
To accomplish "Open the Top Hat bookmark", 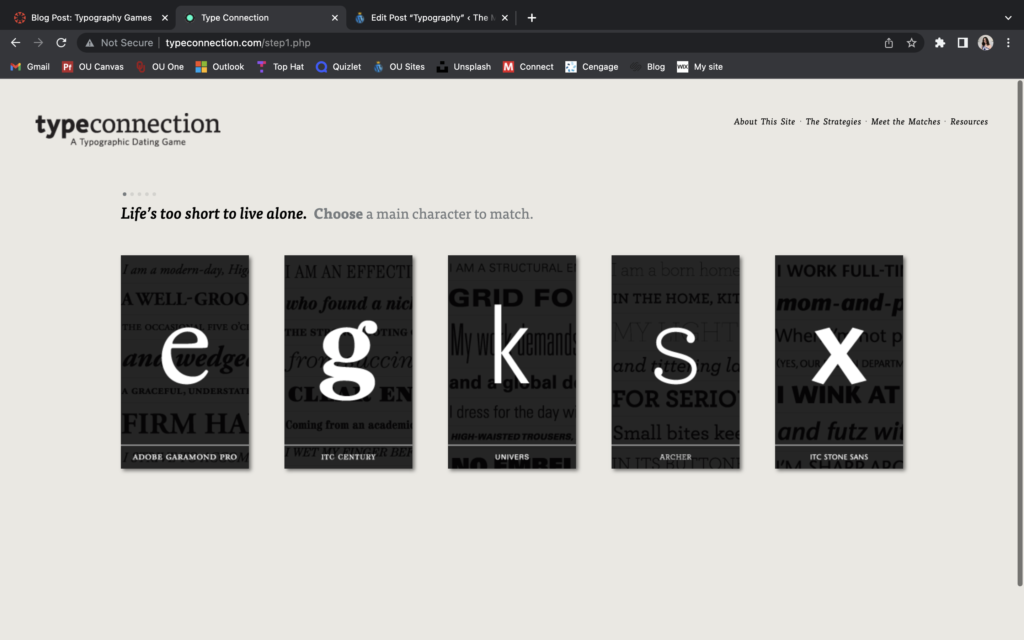I will [x=280, y=67].
